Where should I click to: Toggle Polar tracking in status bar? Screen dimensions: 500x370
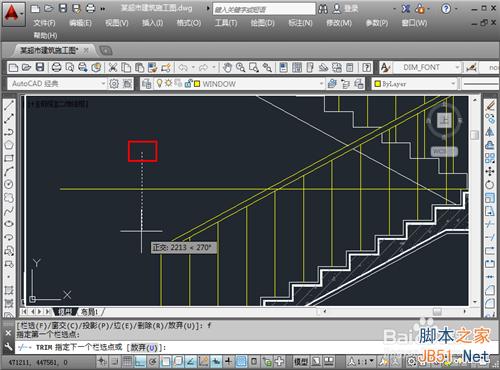coord(153,361)
